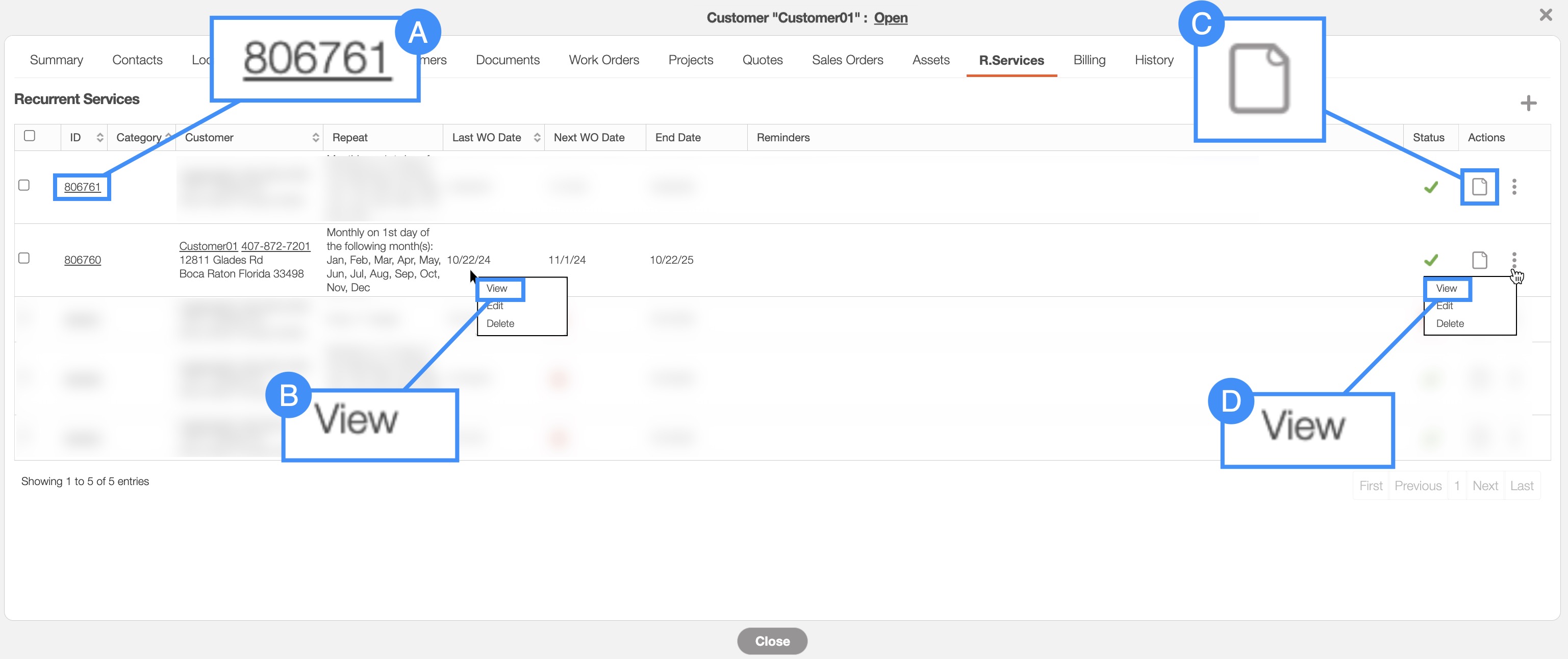Click the plus icon to add recurrent service
This screenshot has width=1568, height=659.
click(1528, 104)
